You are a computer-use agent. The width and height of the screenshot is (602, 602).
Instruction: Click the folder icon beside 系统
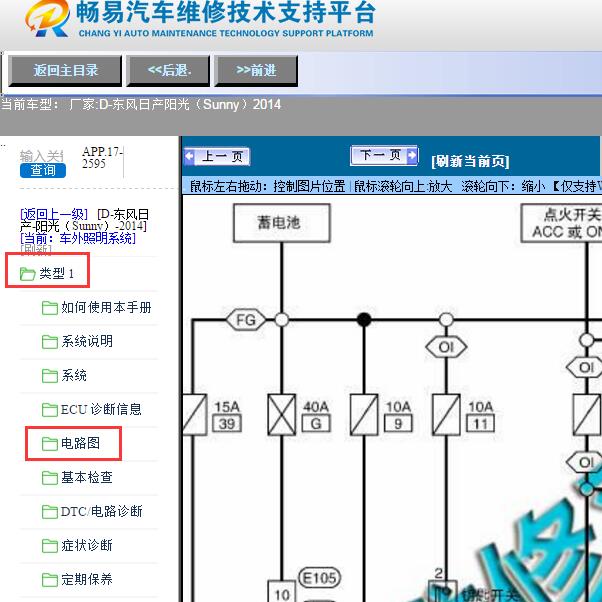click(x=50, y=375)
